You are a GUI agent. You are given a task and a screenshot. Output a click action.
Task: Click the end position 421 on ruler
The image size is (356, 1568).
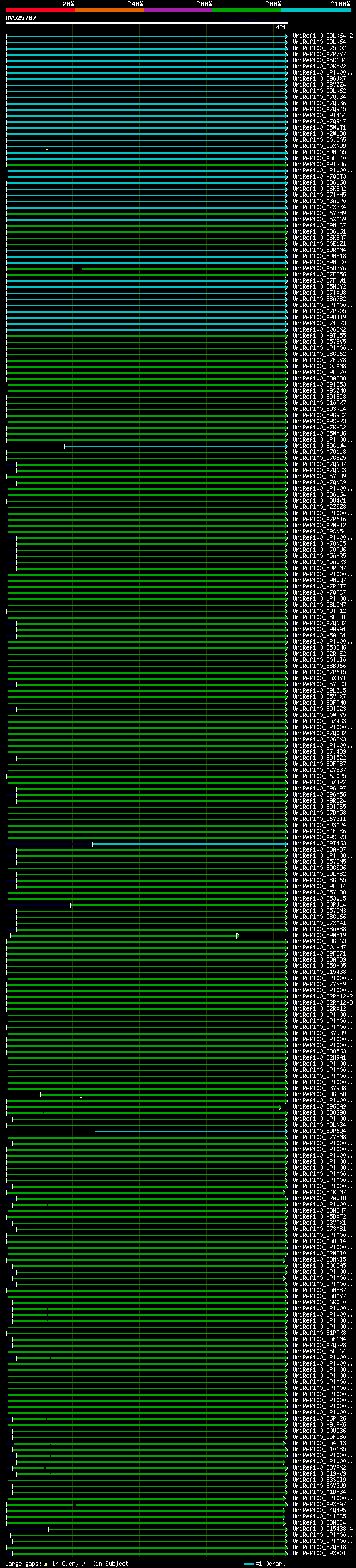(280, 27)
